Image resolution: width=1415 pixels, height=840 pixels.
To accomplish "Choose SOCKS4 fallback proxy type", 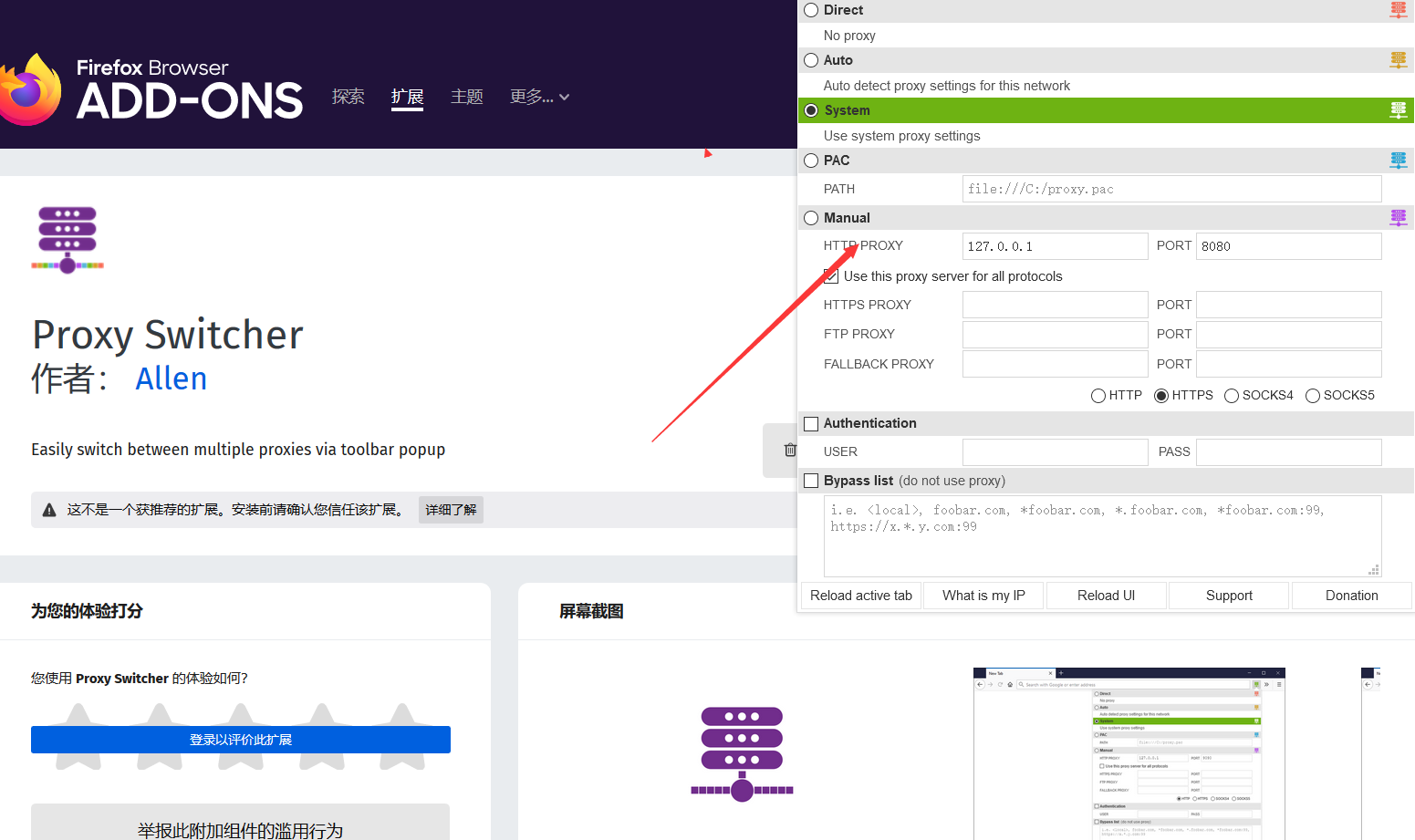I will coord(1232,396).
